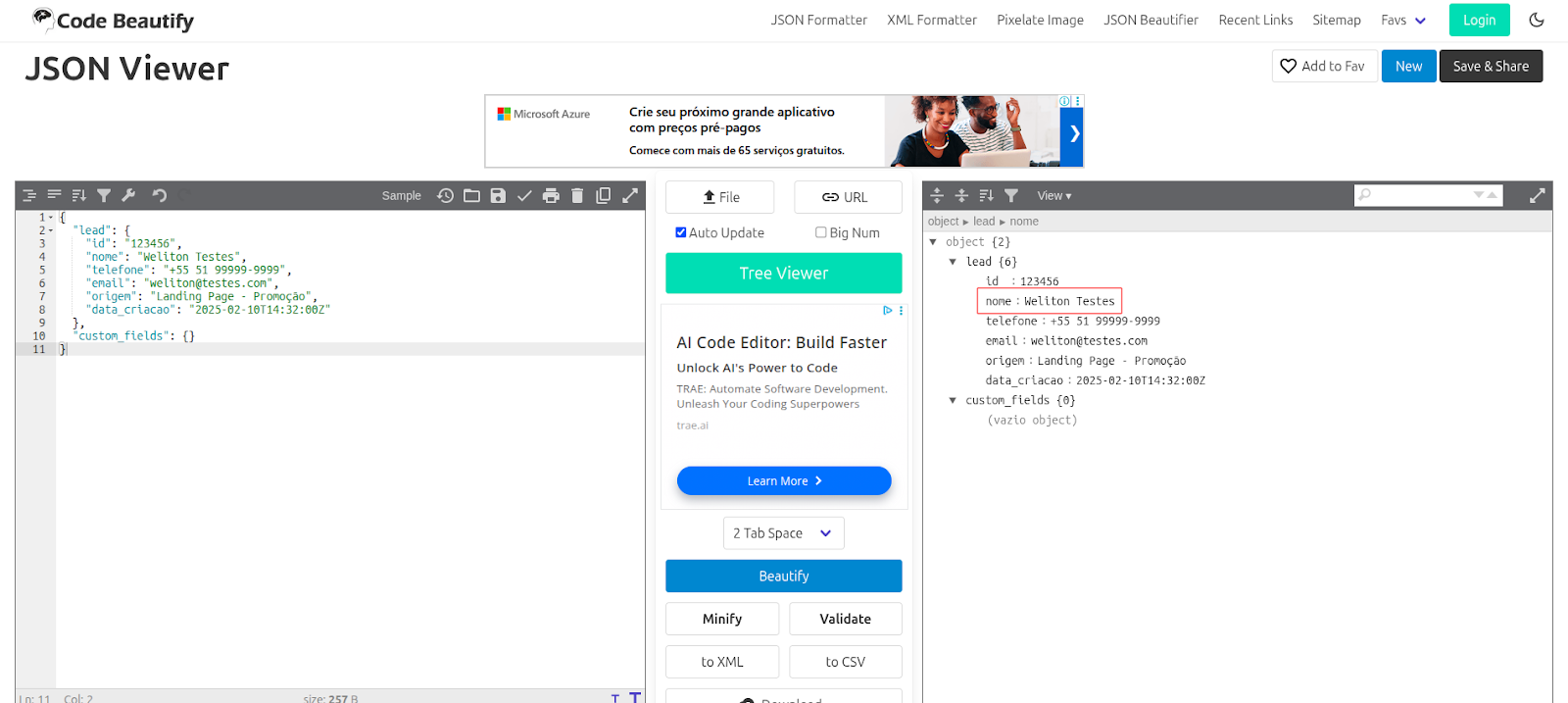
Task: Click the wrench repair icon in the editor toolbar
Action: click(128, 196)
